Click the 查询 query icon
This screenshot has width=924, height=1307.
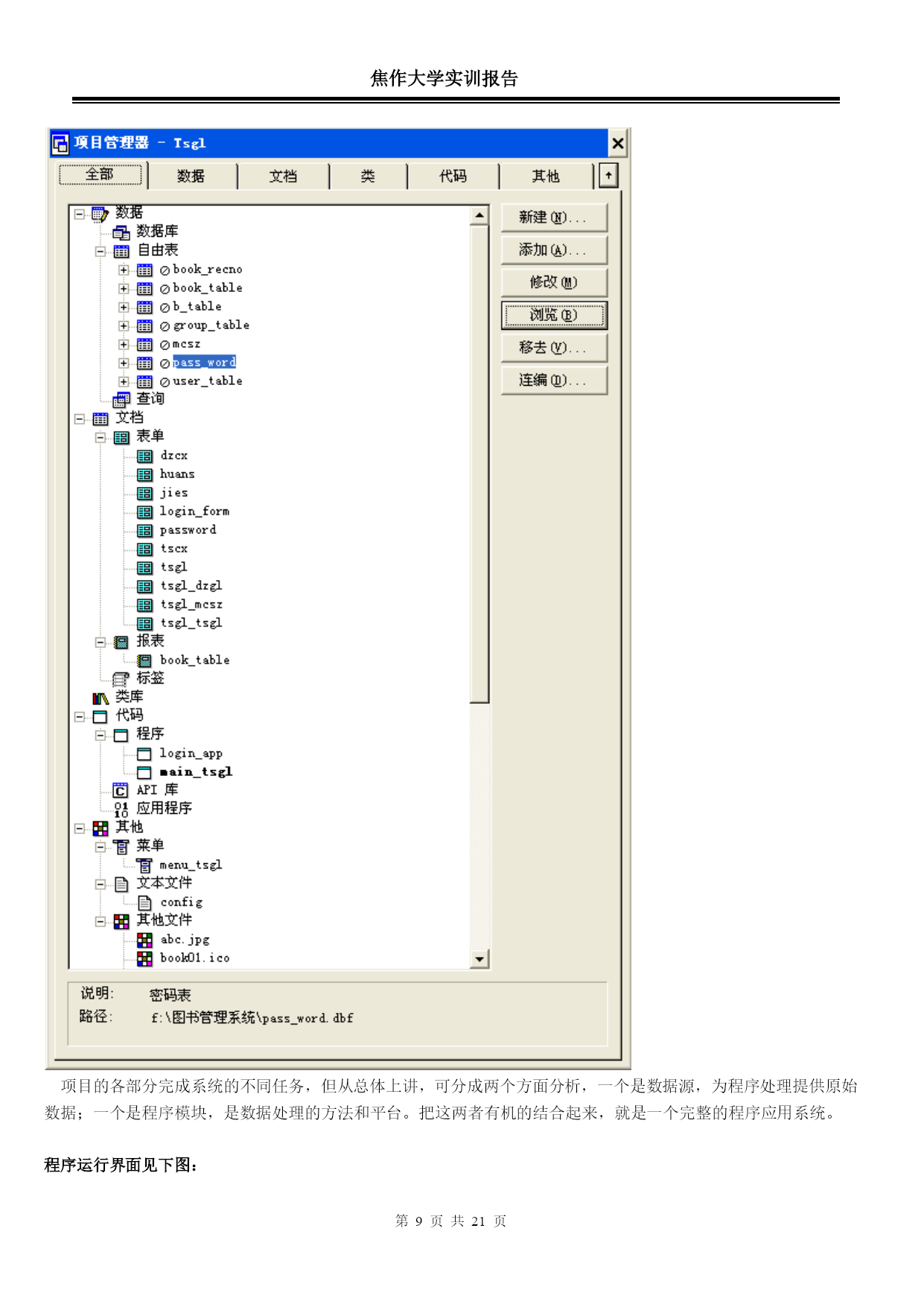(121, 401)
